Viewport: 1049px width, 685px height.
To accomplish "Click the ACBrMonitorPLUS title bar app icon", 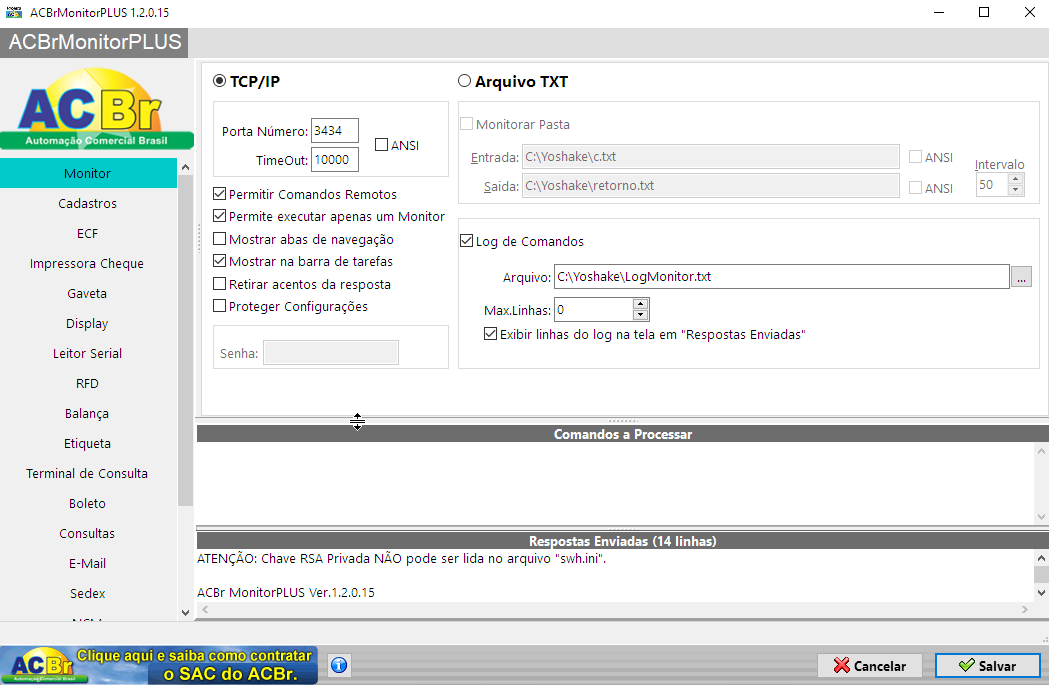I will pyautogui.click(x=13, y=12).
